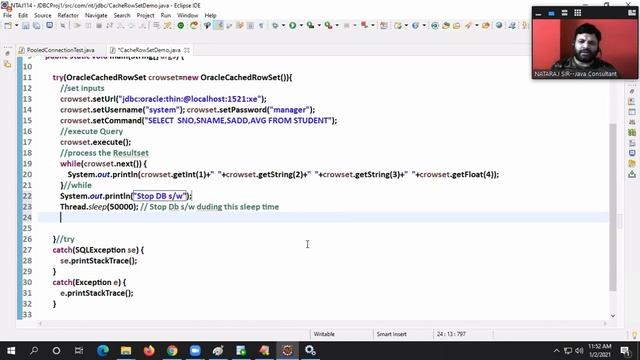The height and width of the screenshot is (360, 640).
Task: Place cursor on line 24 in editor
Action: point(322,218)
